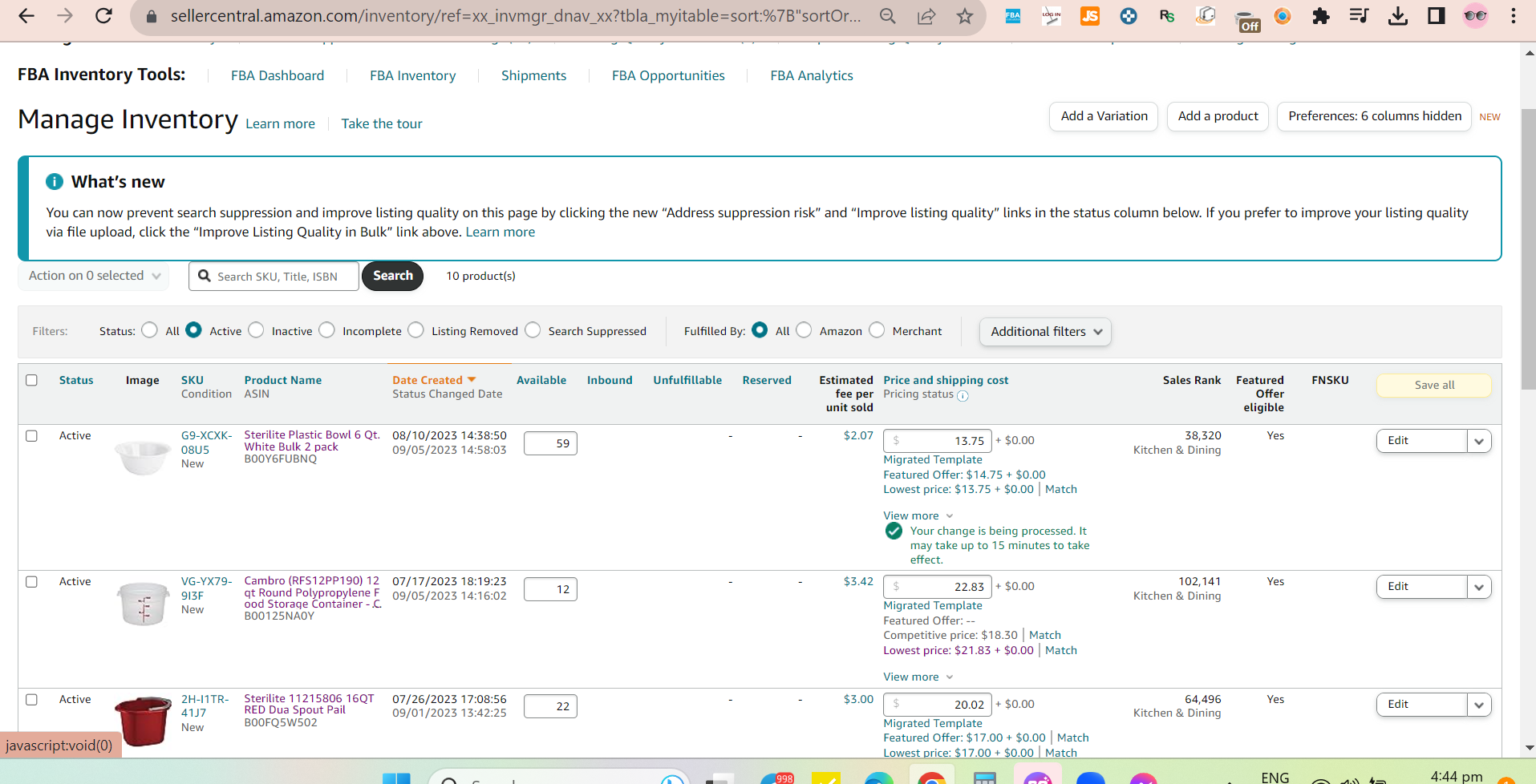
Task: Click the info icon beside What's new
Action: click(x=54, y=182)
